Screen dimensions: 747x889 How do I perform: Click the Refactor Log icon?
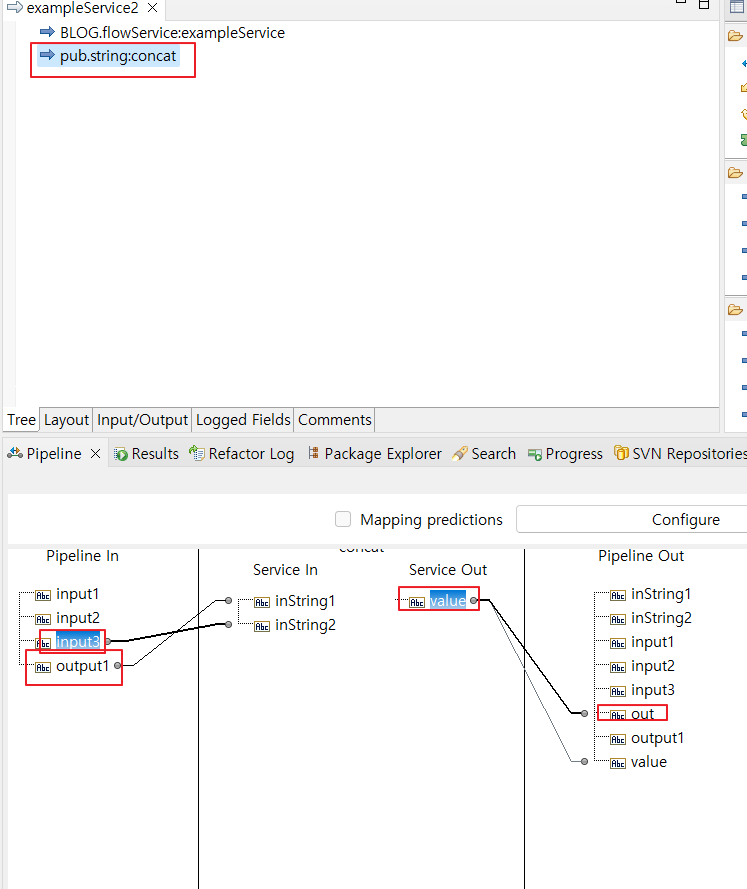click(x=197, y=453)
